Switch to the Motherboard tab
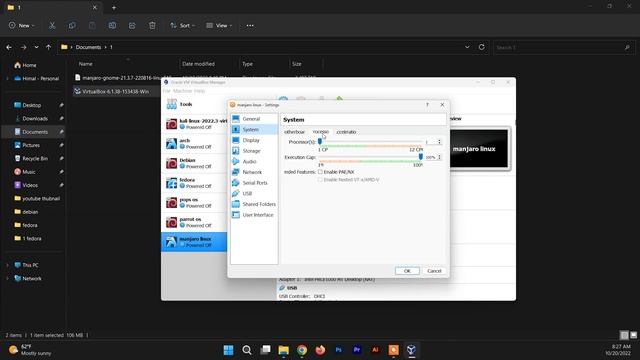 coord(294,132)
